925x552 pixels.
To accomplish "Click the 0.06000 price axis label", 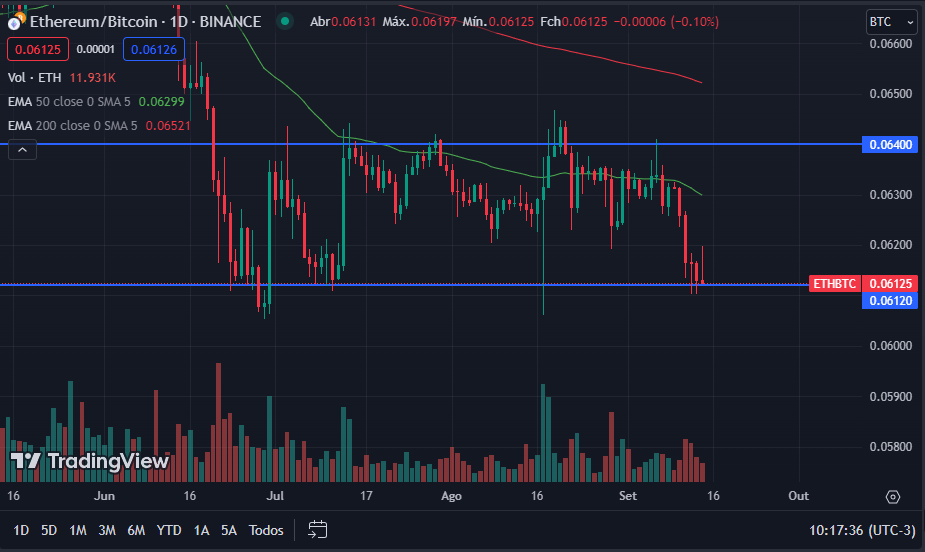I will [891, 346].
